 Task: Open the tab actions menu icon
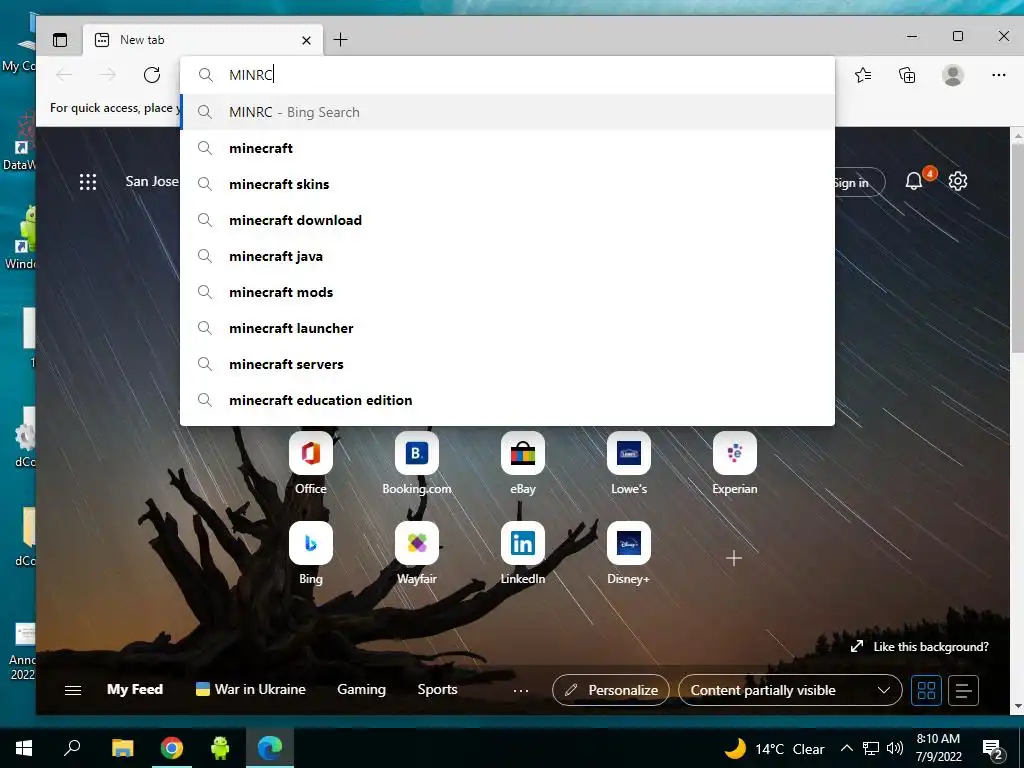point(60,40)
